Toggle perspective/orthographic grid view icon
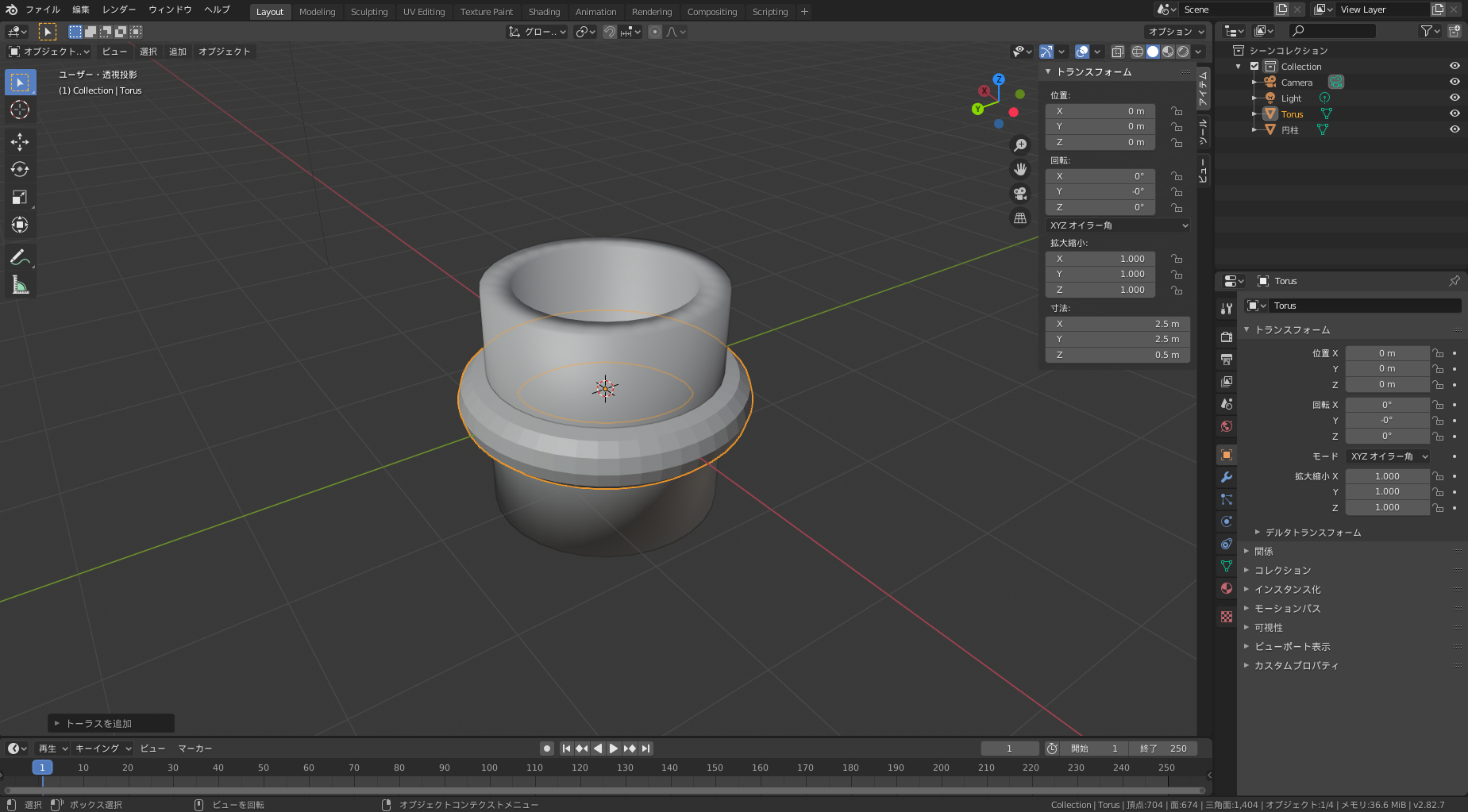The image size is (1468, 812). (1020, 218)
